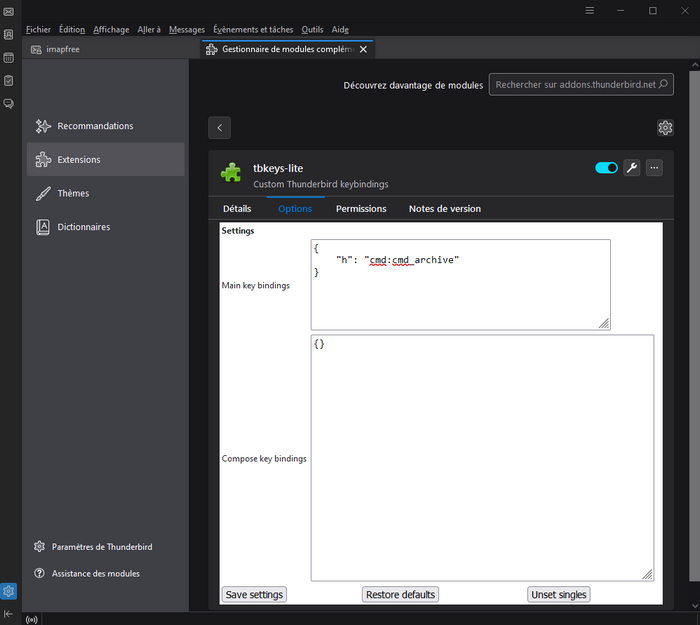Open the Tasks space icon
The image size is (700, 625).
8,81
